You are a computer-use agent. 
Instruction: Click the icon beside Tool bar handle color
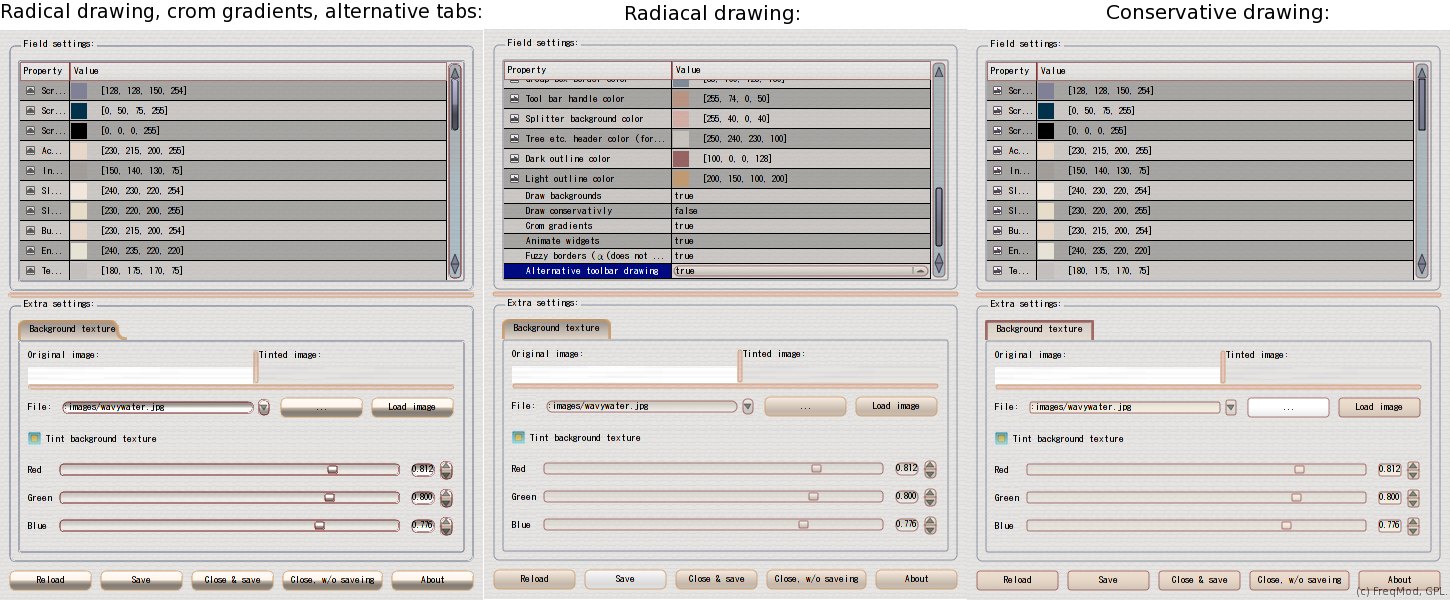point(514,99)
